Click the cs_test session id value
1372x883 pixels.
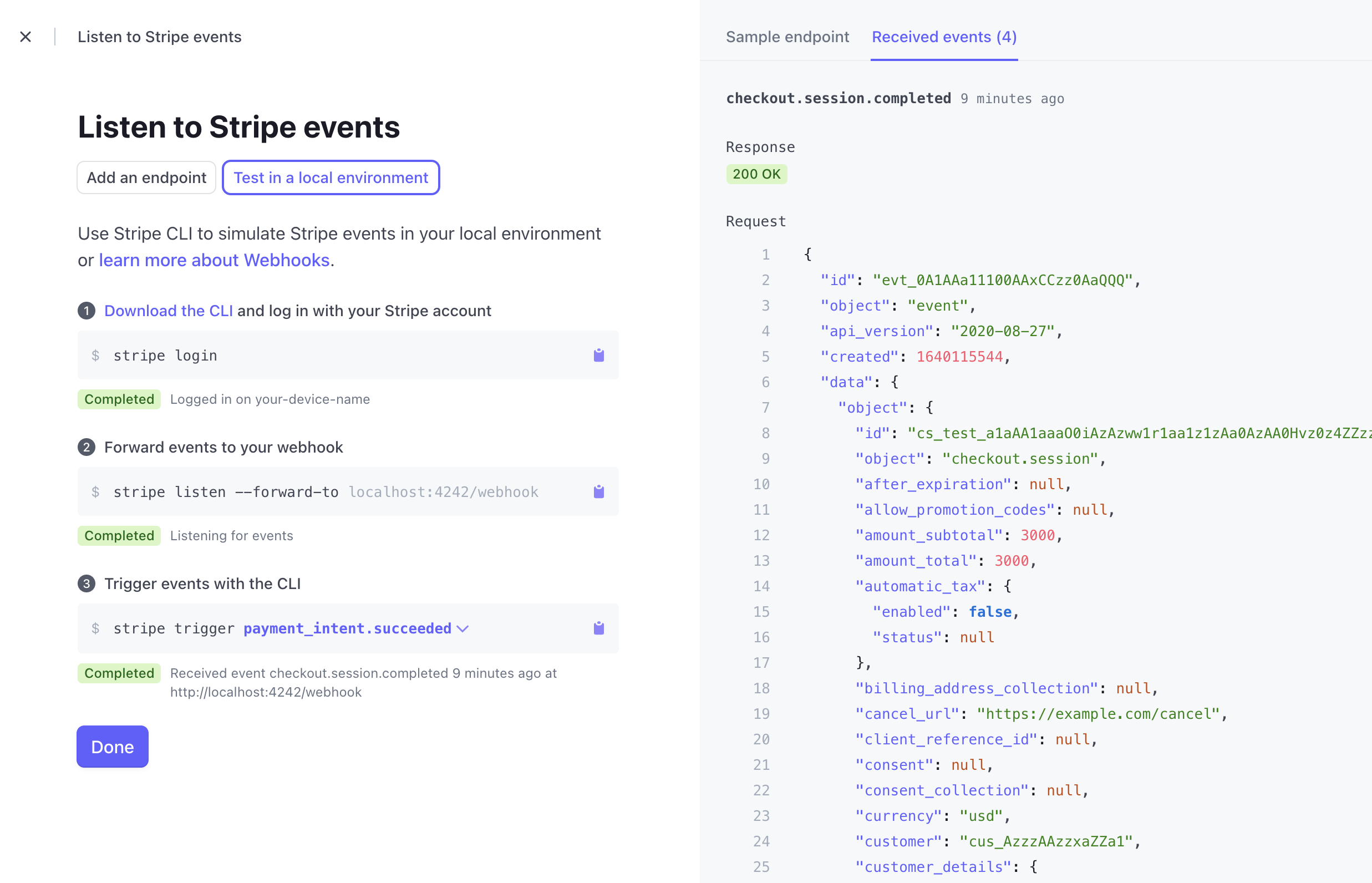point(1139,433)
